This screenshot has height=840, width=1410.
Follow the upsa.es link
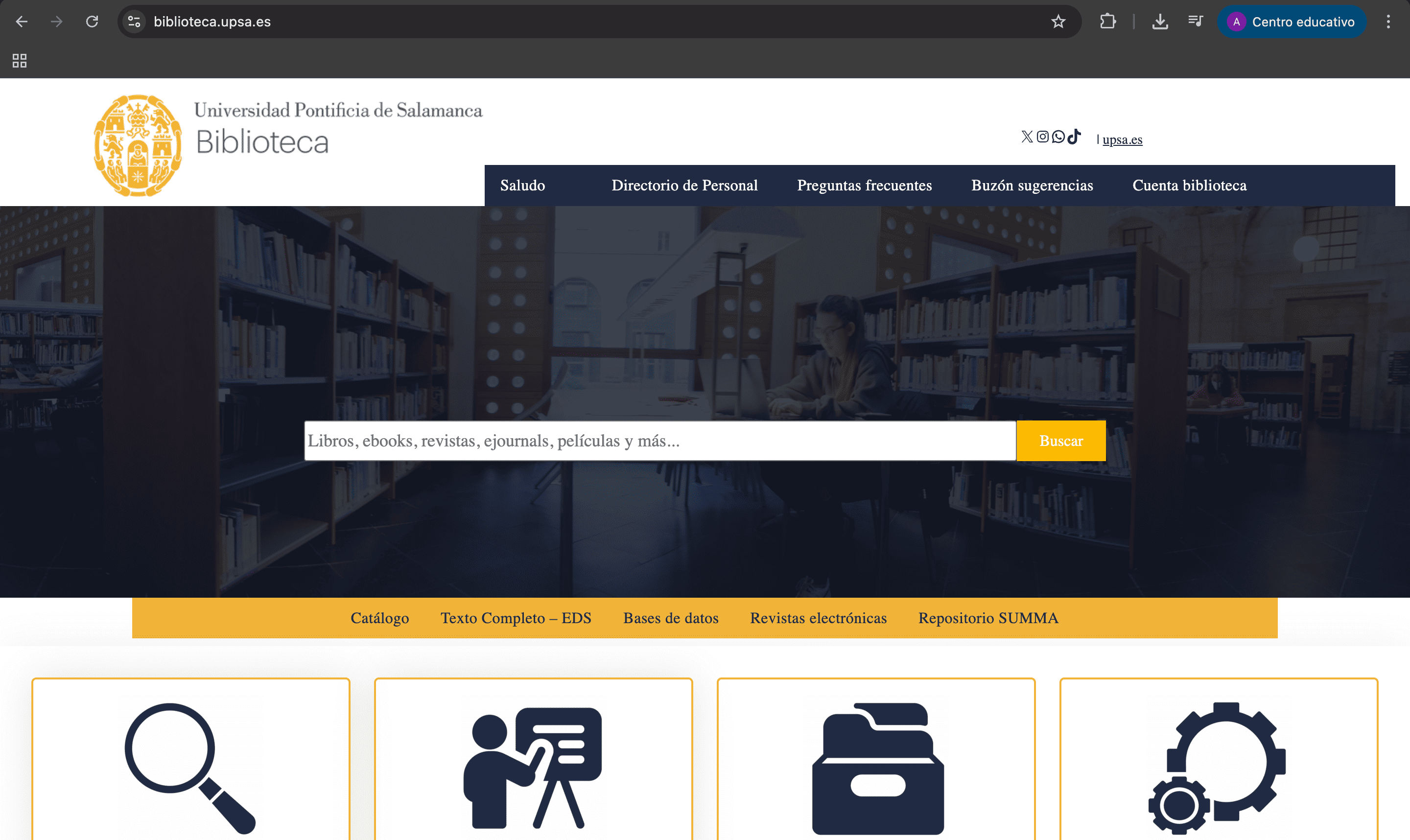tap(1122, 139)
